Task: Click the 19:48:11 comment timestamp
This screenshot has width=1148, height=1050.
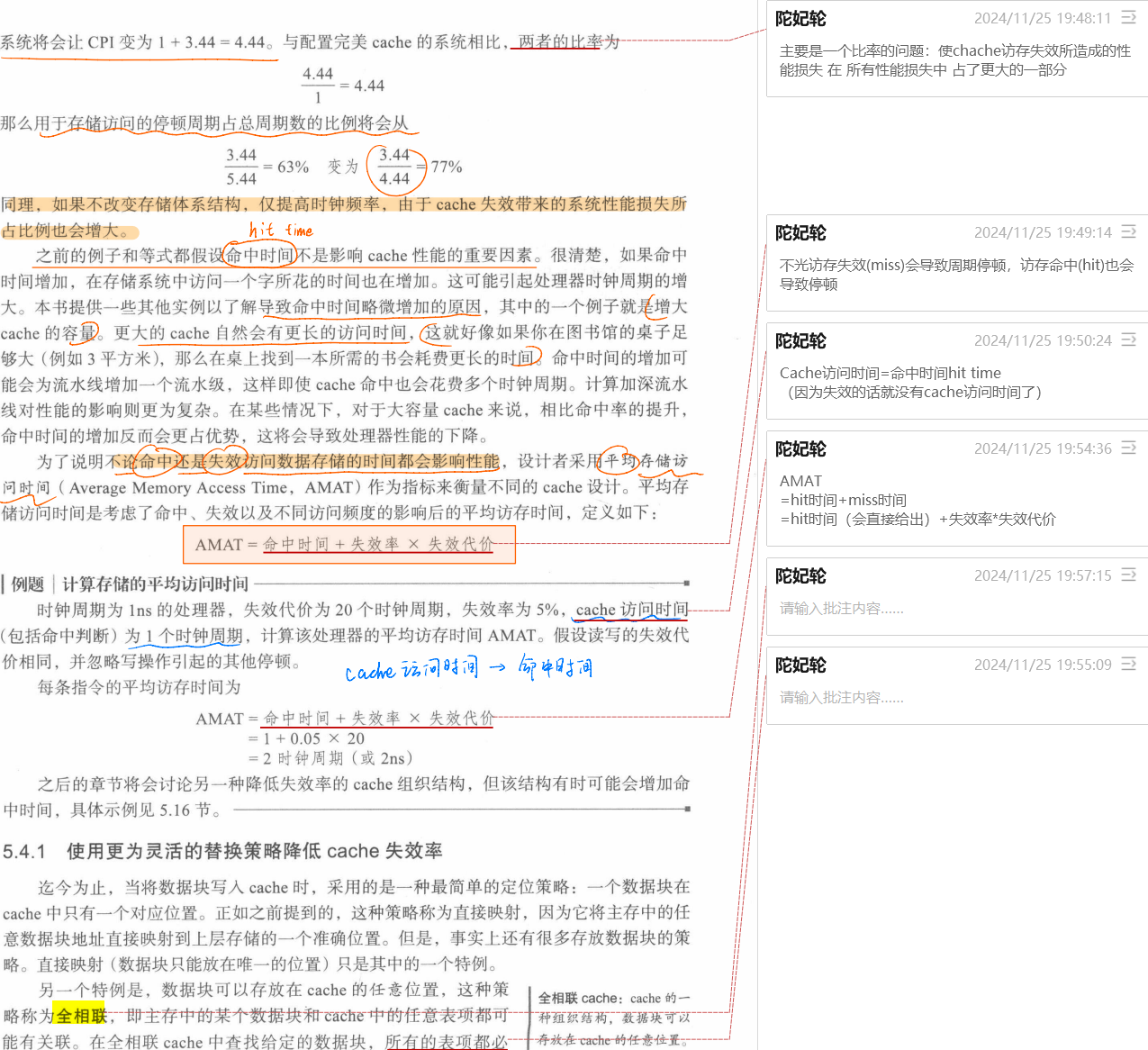Action: point(1042,18)
